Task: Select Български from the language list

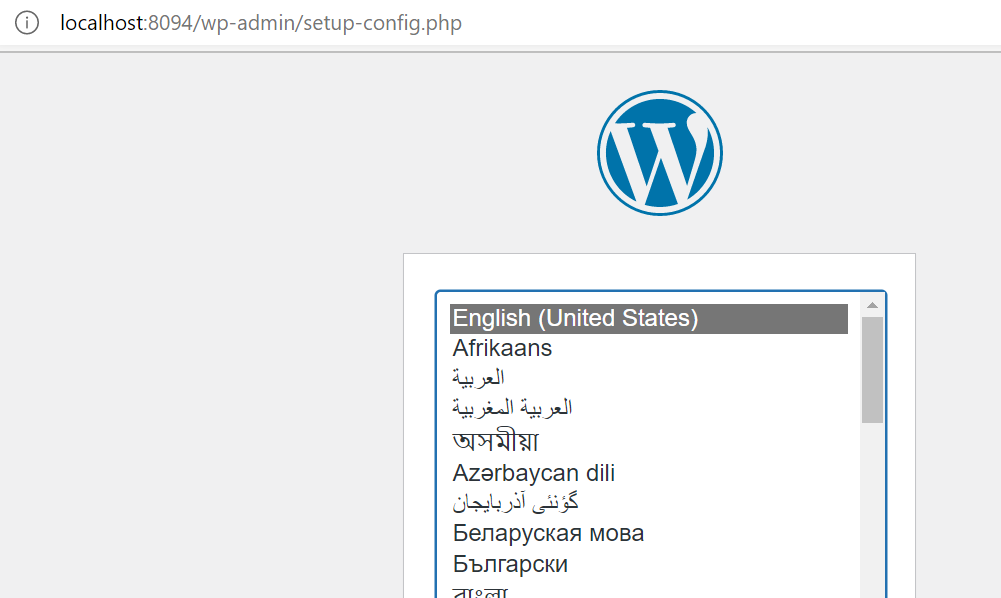Action: tap(649, 564)
